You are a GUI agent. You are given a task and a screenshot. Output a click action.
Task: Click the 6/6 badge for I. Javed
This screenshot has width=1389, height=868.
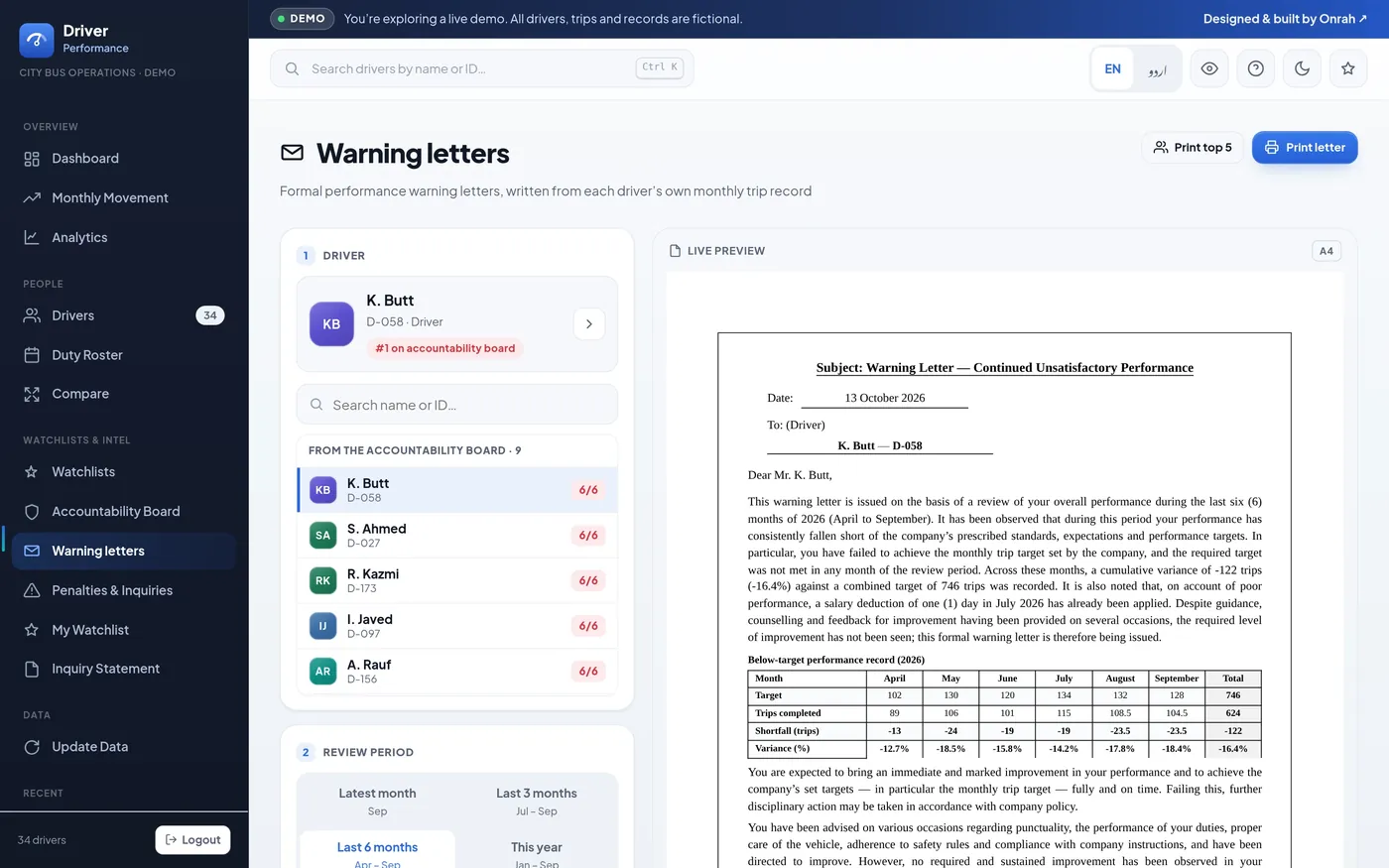[x=588, y=626]
